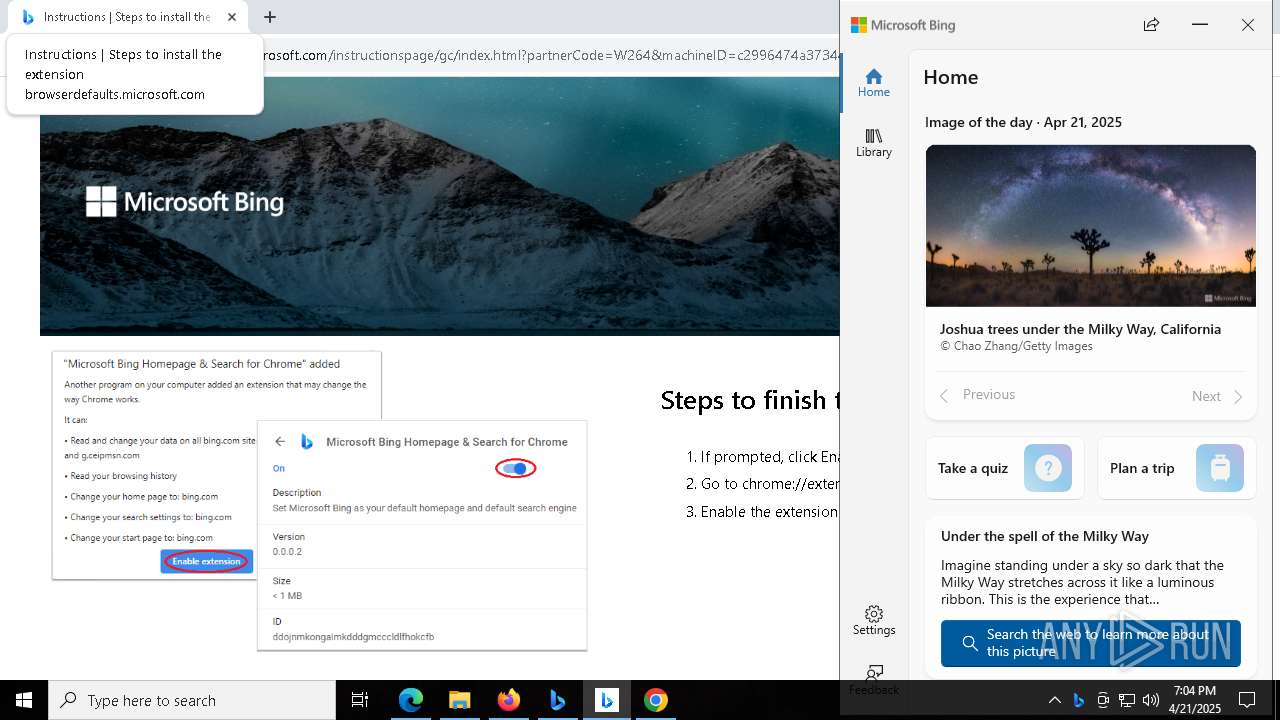
Task: Open Task View from the taskbar
Action: [360, 700]
